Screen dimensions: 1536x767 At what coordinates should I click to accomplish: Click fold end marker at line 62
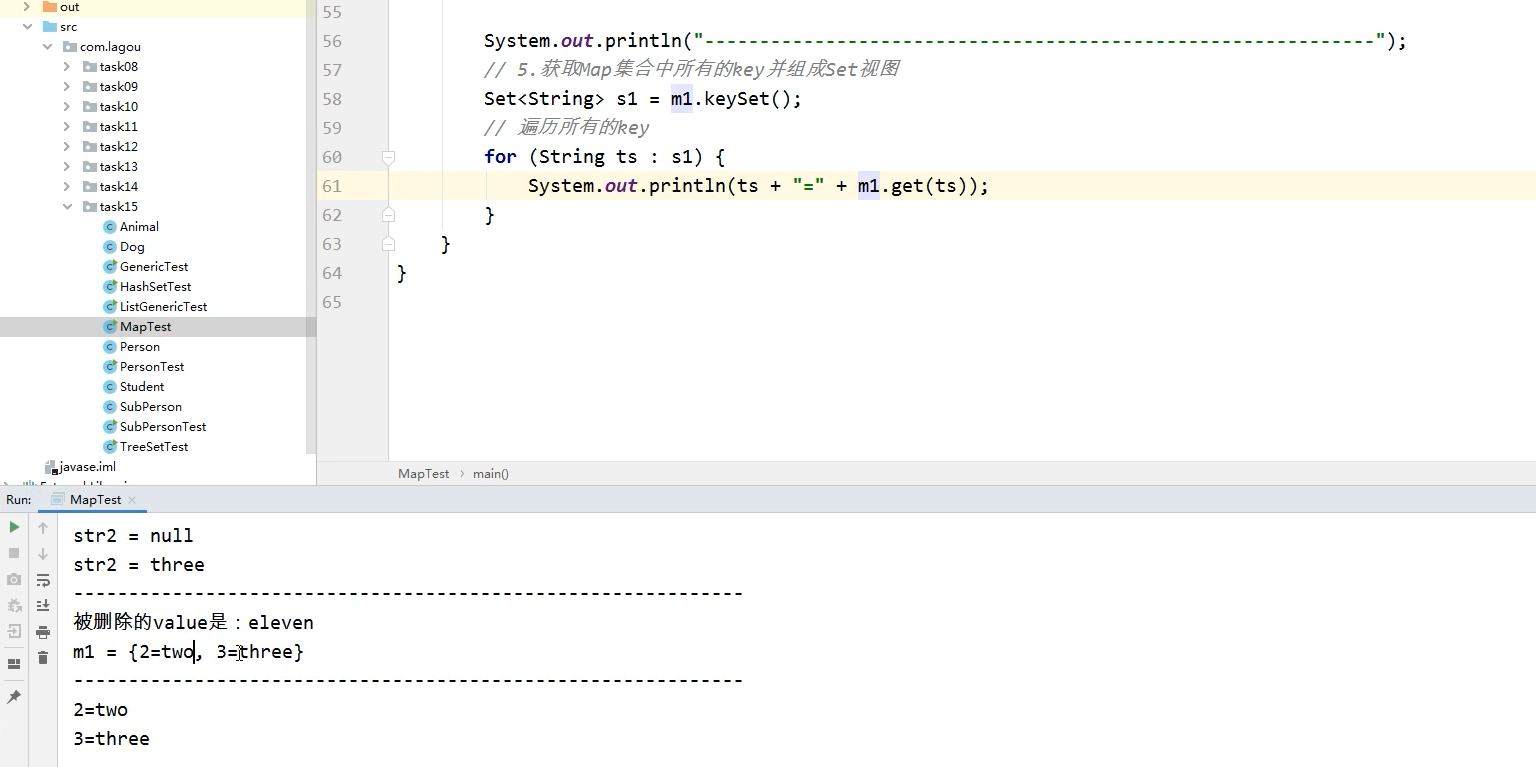[x=388, y=215]
